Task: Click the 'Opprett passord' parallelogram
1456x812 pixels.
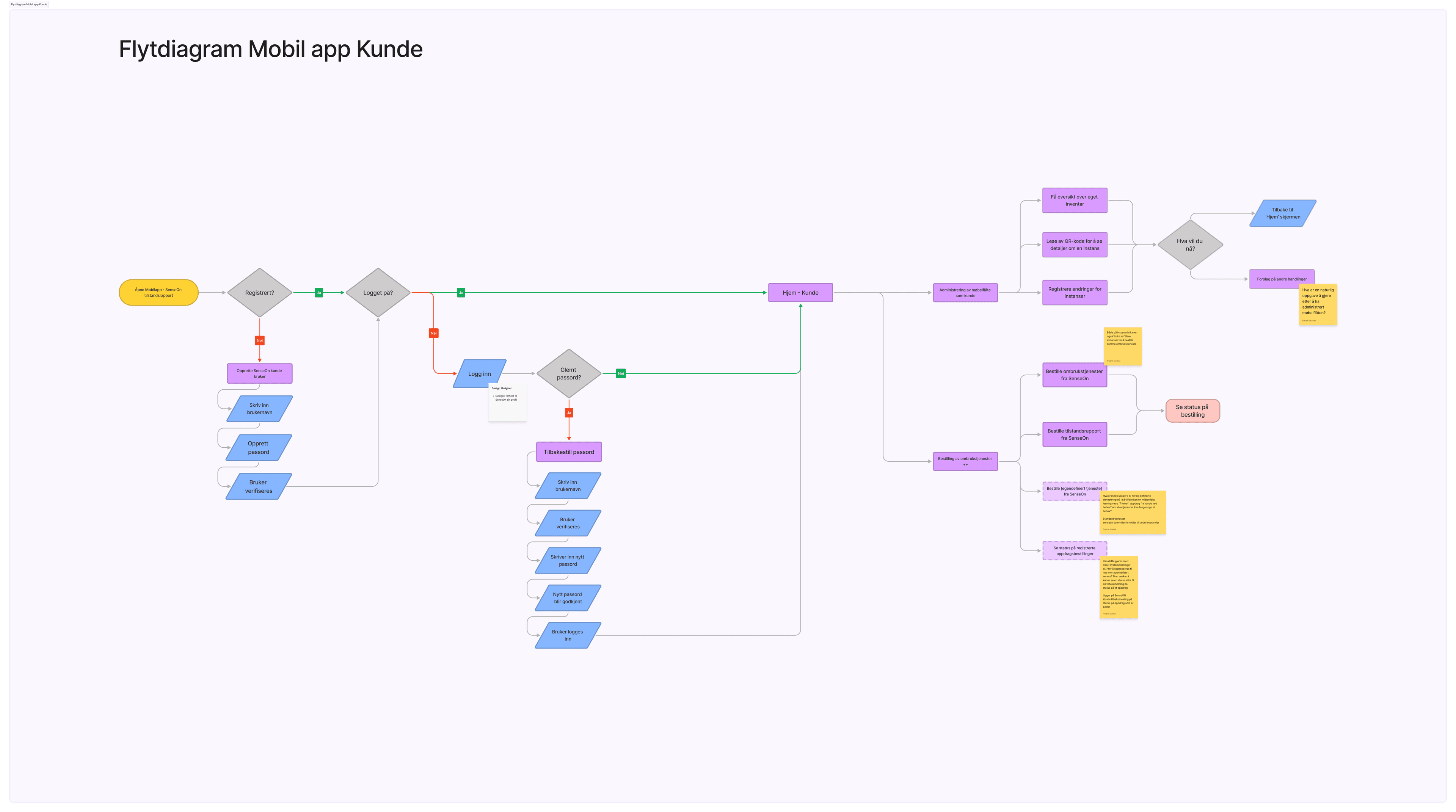Action: coord(258,448)
